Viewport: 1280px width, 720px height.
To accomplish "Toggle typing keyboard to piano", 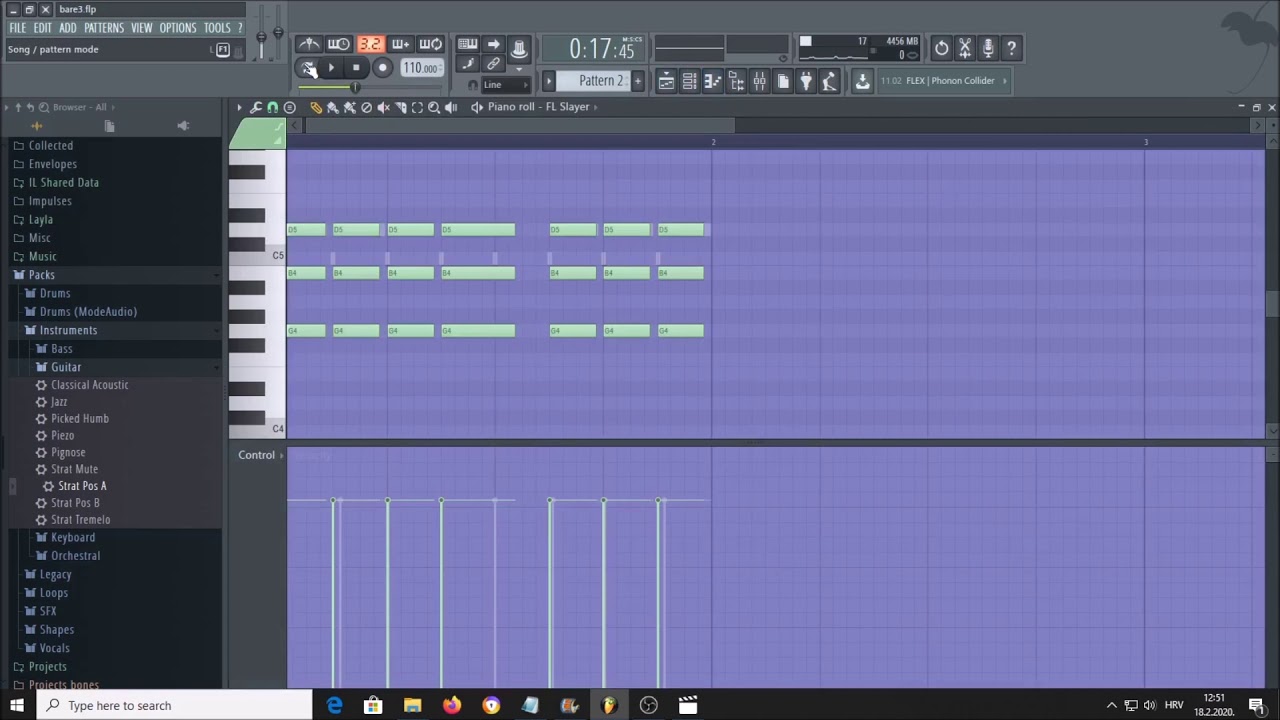I will coord(467,44).
